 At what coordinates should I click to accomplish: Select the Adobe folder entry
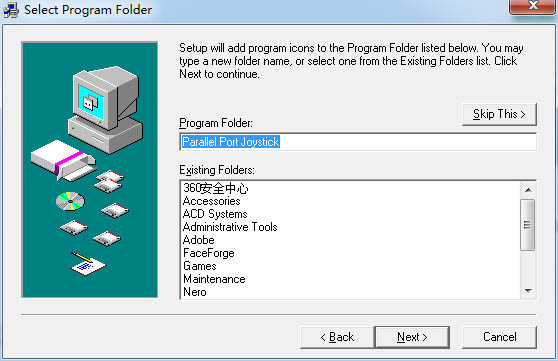[199, 240]
